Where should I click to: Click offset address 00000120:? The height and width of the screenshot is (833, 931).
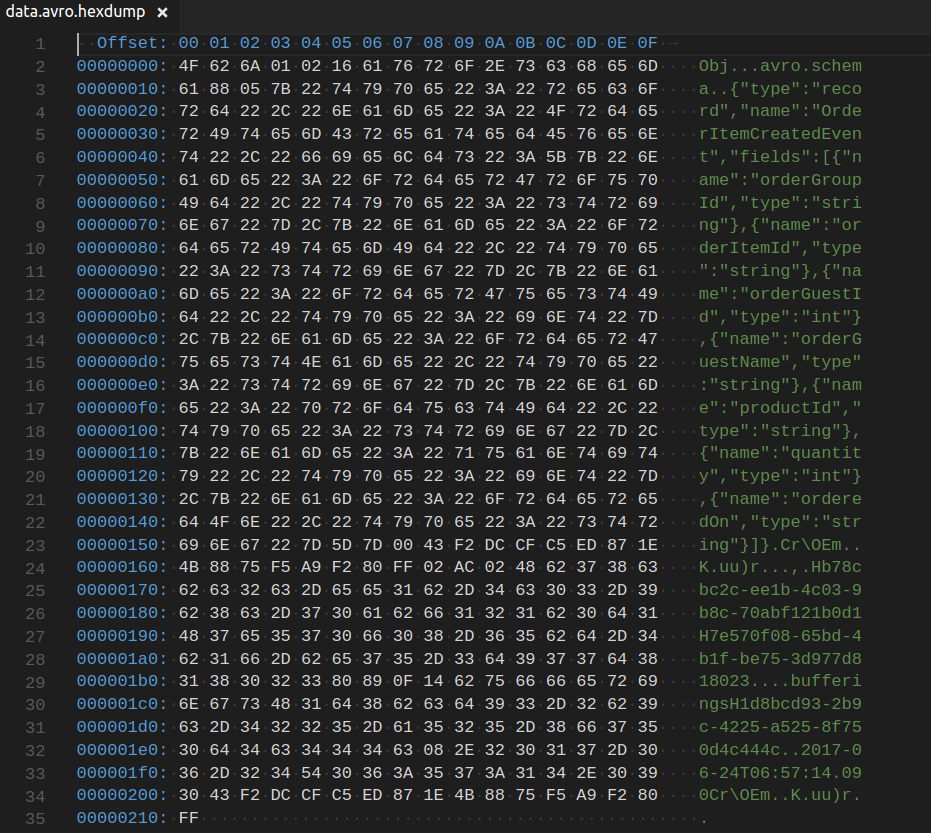click(122, 476)
